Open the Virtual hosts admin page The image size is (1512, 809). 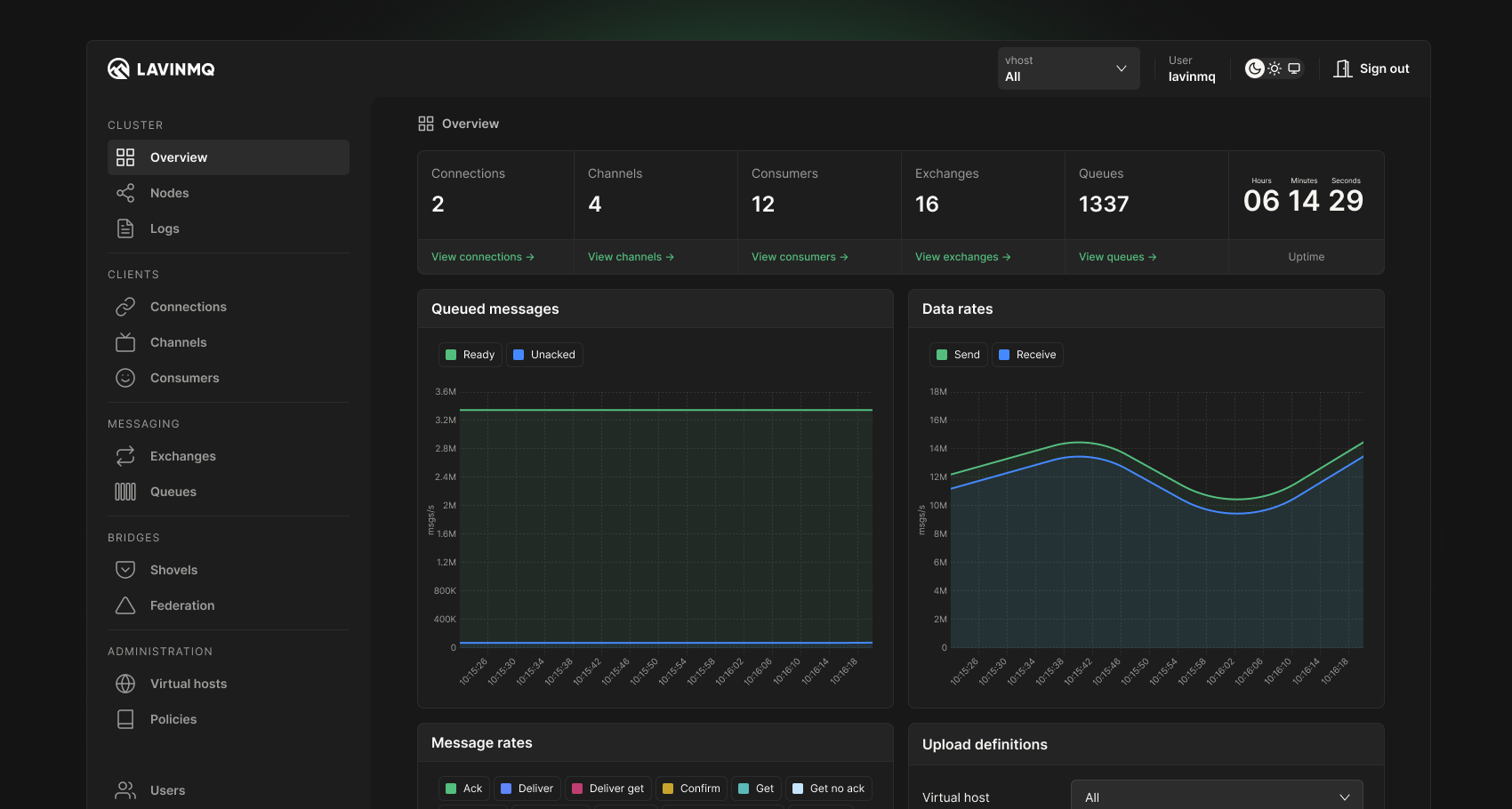125,683
